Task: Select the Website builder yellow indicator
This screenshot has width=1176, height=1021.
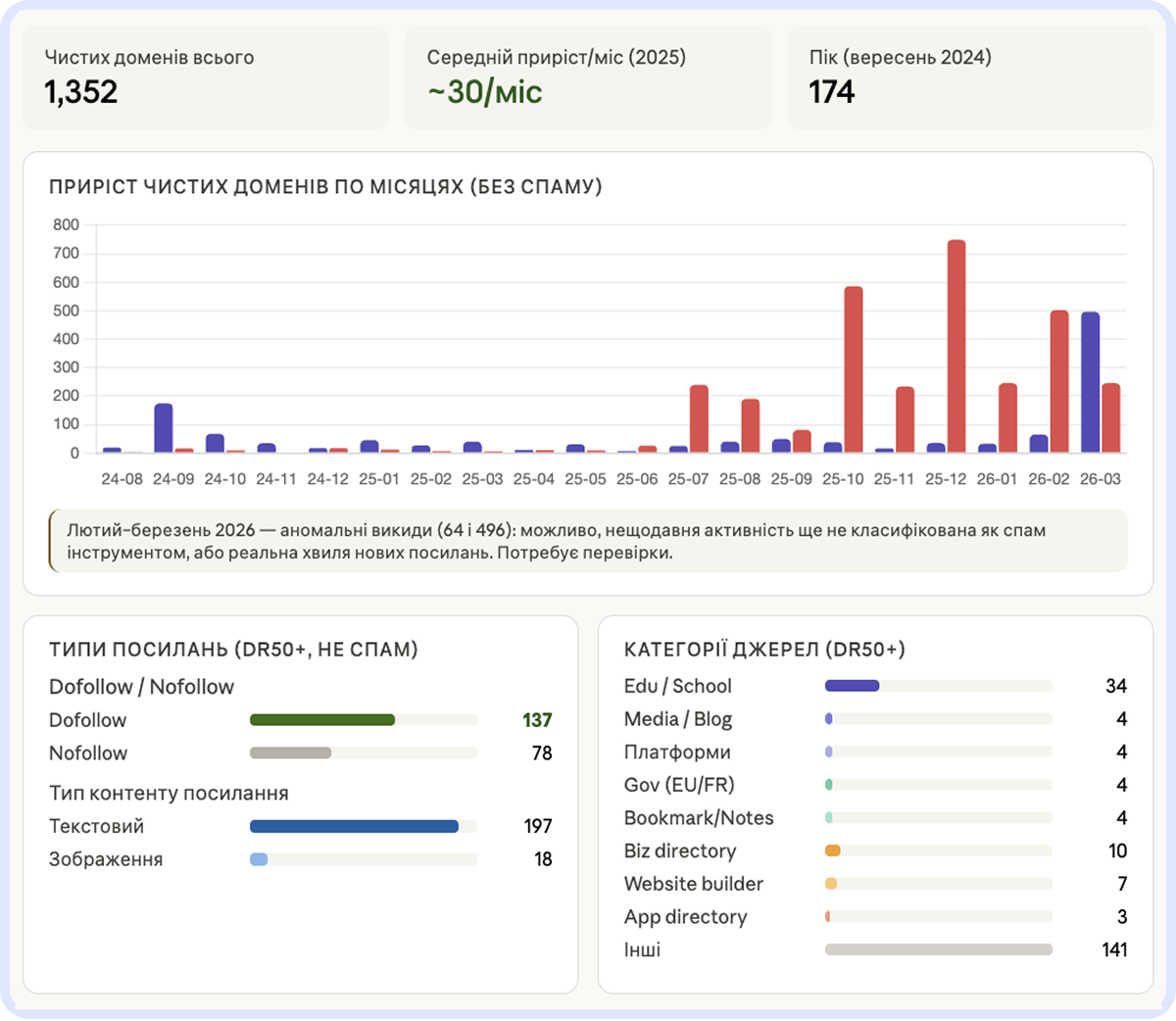Action: pyautogui.click(x=830, y=884)
